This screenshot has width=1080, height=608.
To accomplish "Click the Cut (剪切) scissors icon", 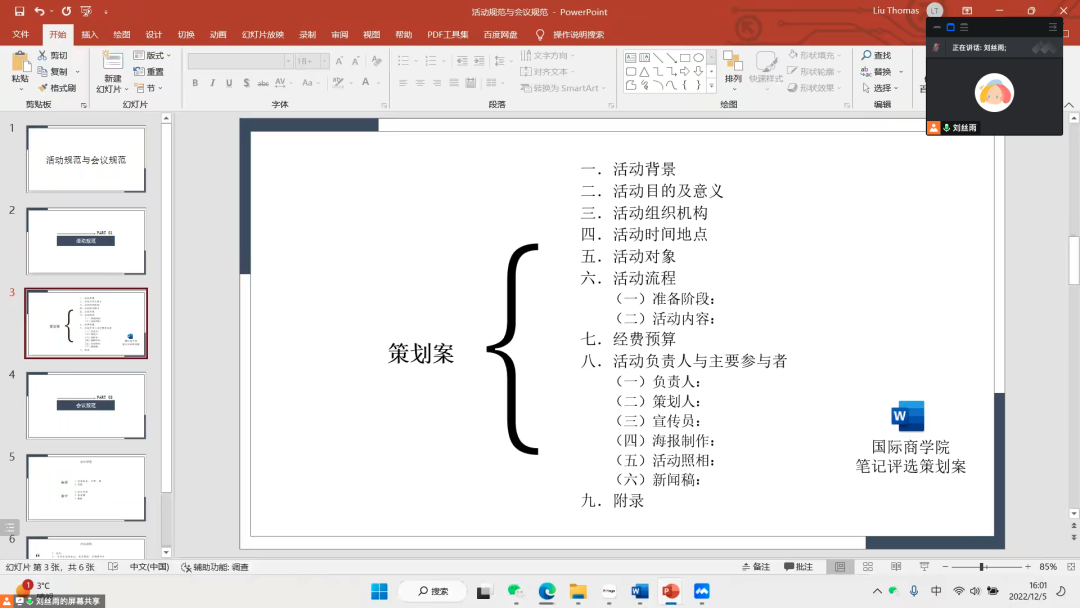I will 43,56.
